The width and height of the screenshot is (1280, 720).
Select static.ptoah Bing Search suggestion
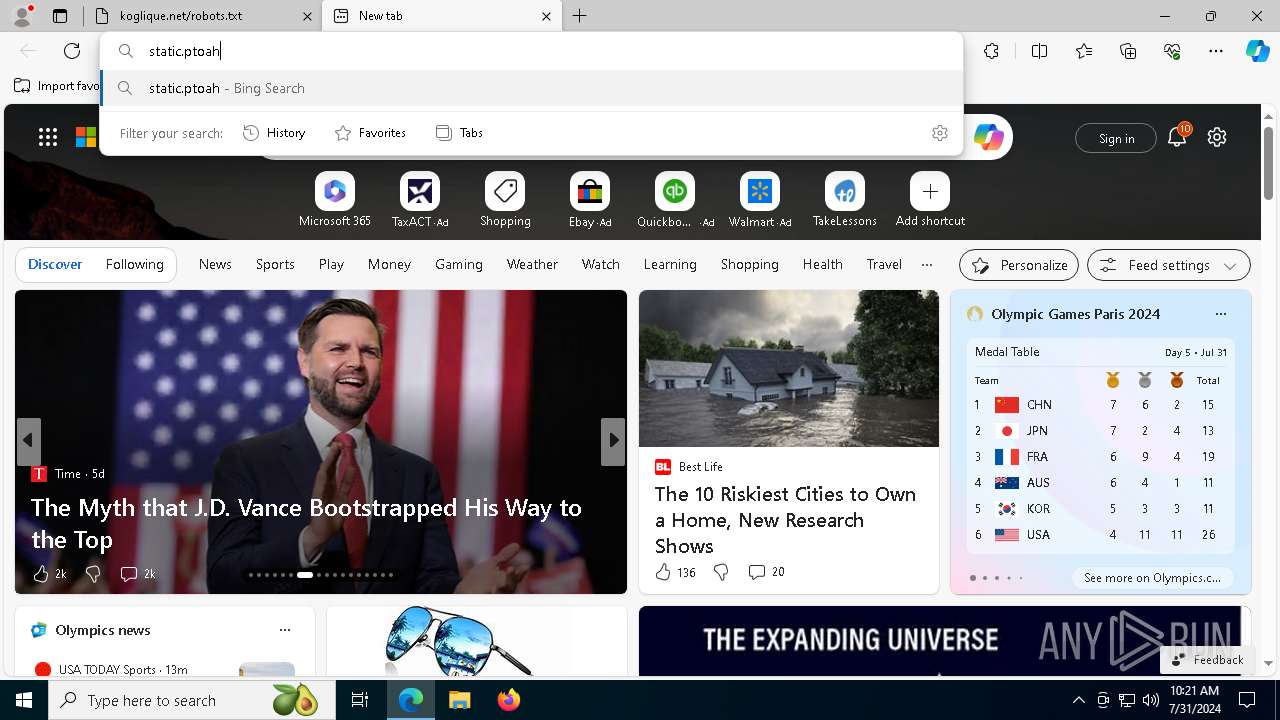click(532, 88)
